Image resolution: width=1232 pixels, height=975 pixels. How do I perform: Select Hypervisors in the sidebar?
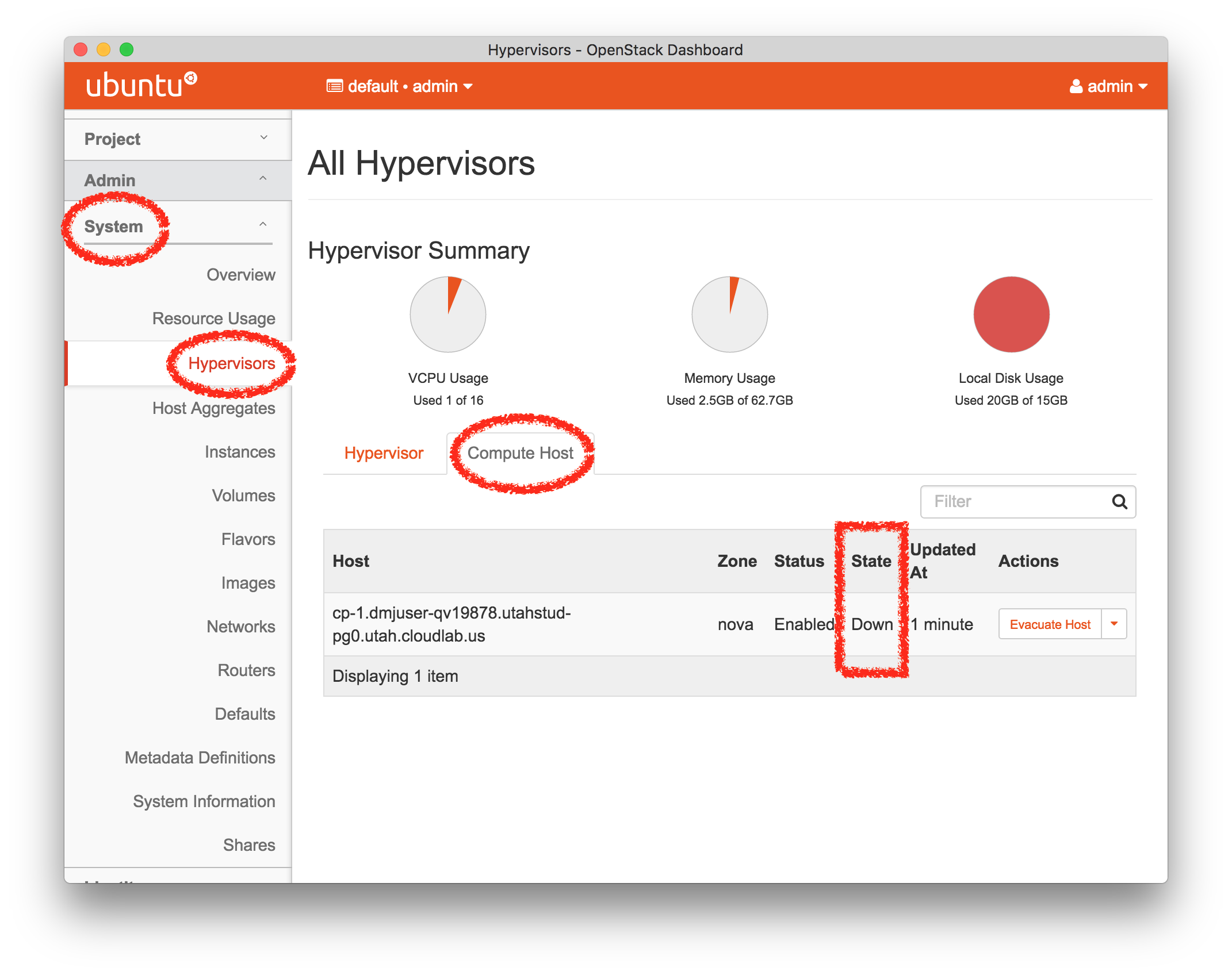[232, 363]
